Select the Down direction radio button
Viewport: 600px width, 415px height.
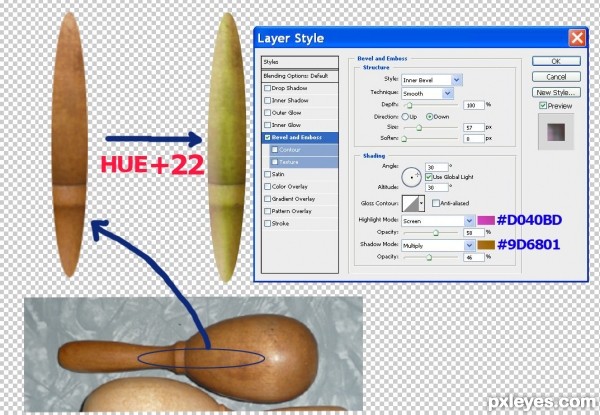pyautogui.click(x=429, y=117)
